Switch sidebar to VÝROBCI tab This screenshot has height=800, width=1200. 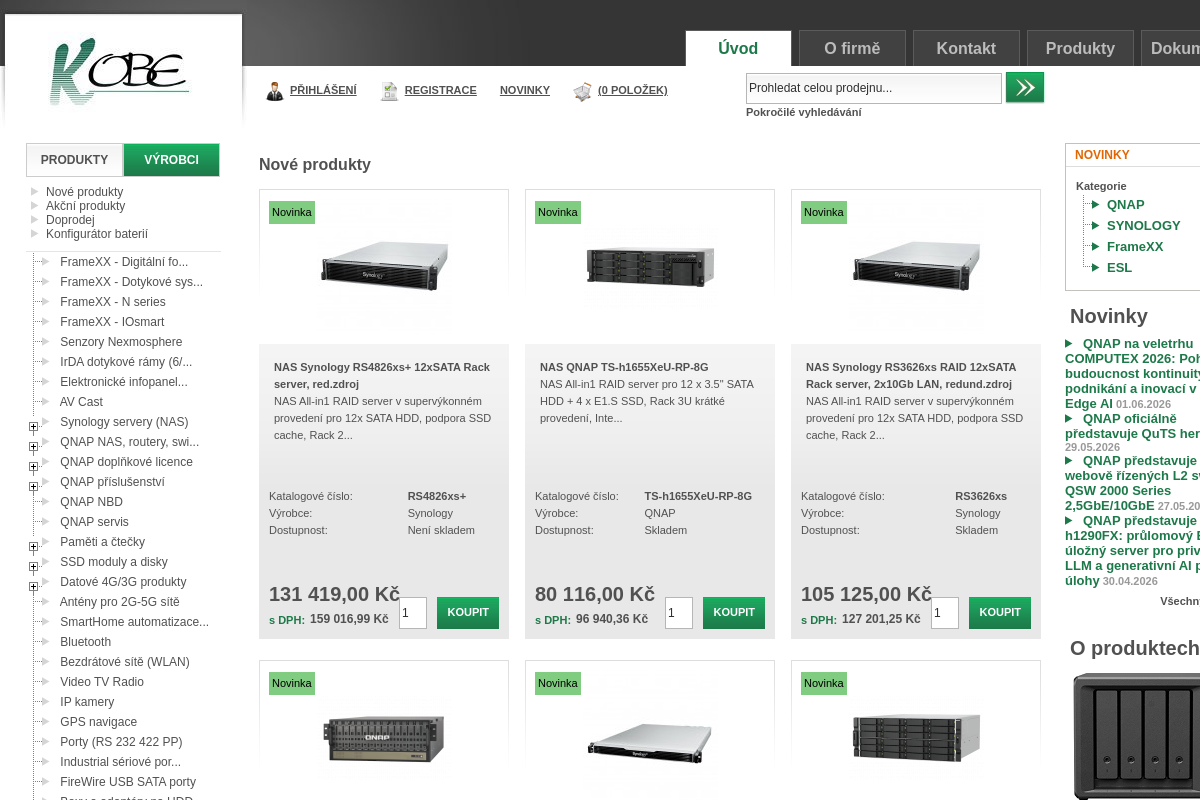pos(171,160)
